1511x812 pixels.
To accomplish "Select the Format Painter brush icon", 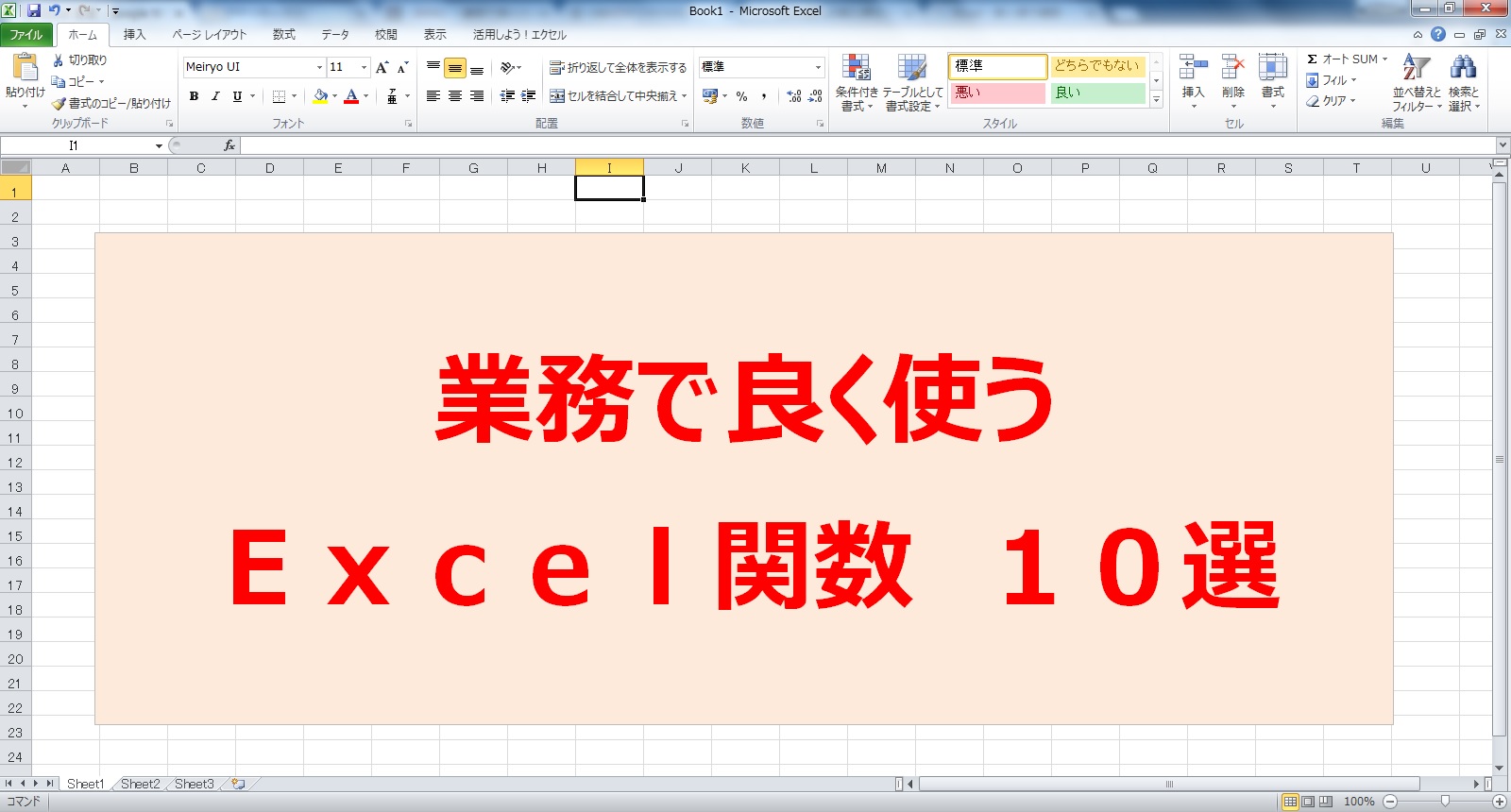I will (x=59, y=103).
